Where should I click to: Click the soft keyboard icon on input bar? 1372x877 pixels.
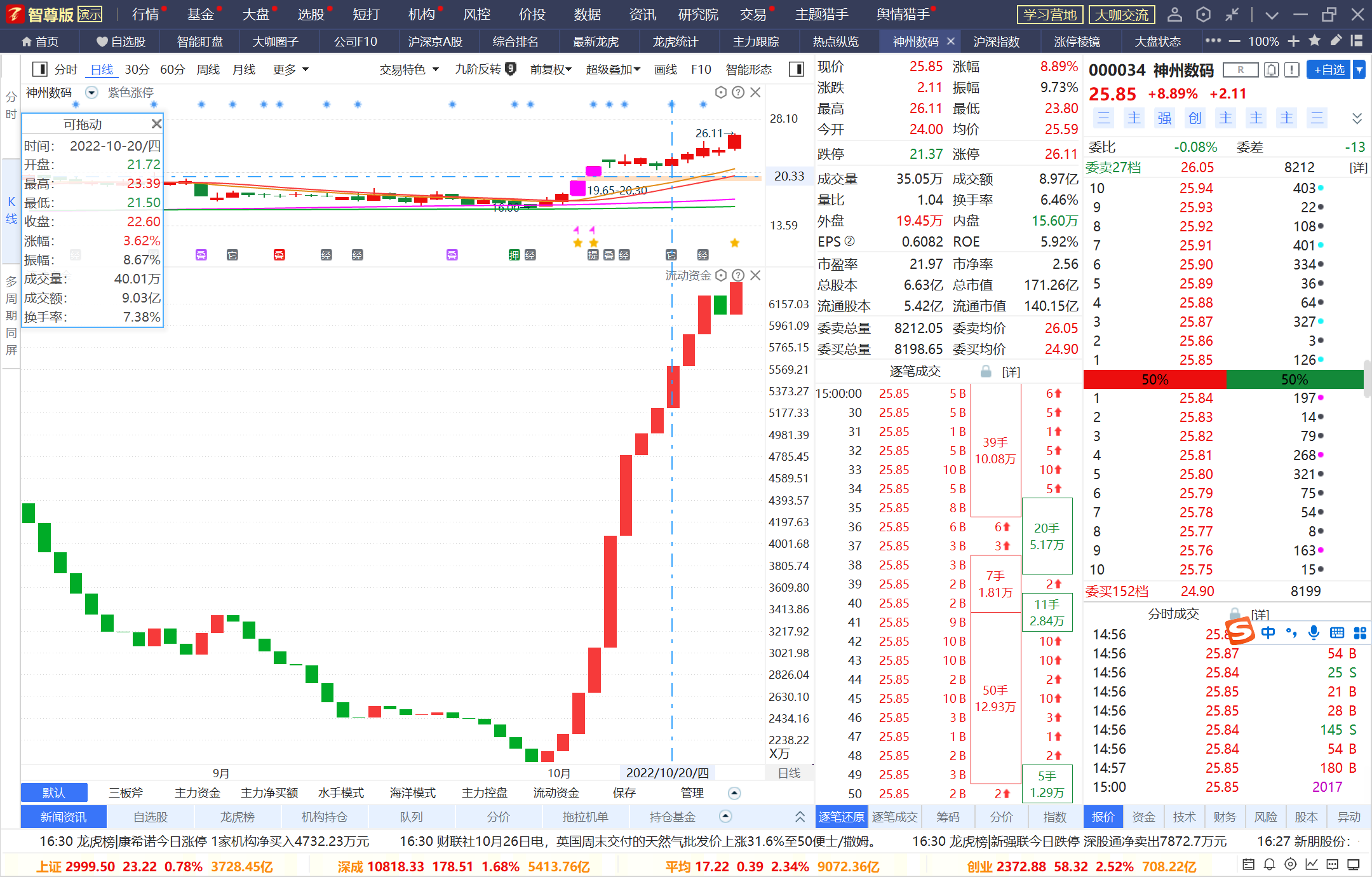1337,632
